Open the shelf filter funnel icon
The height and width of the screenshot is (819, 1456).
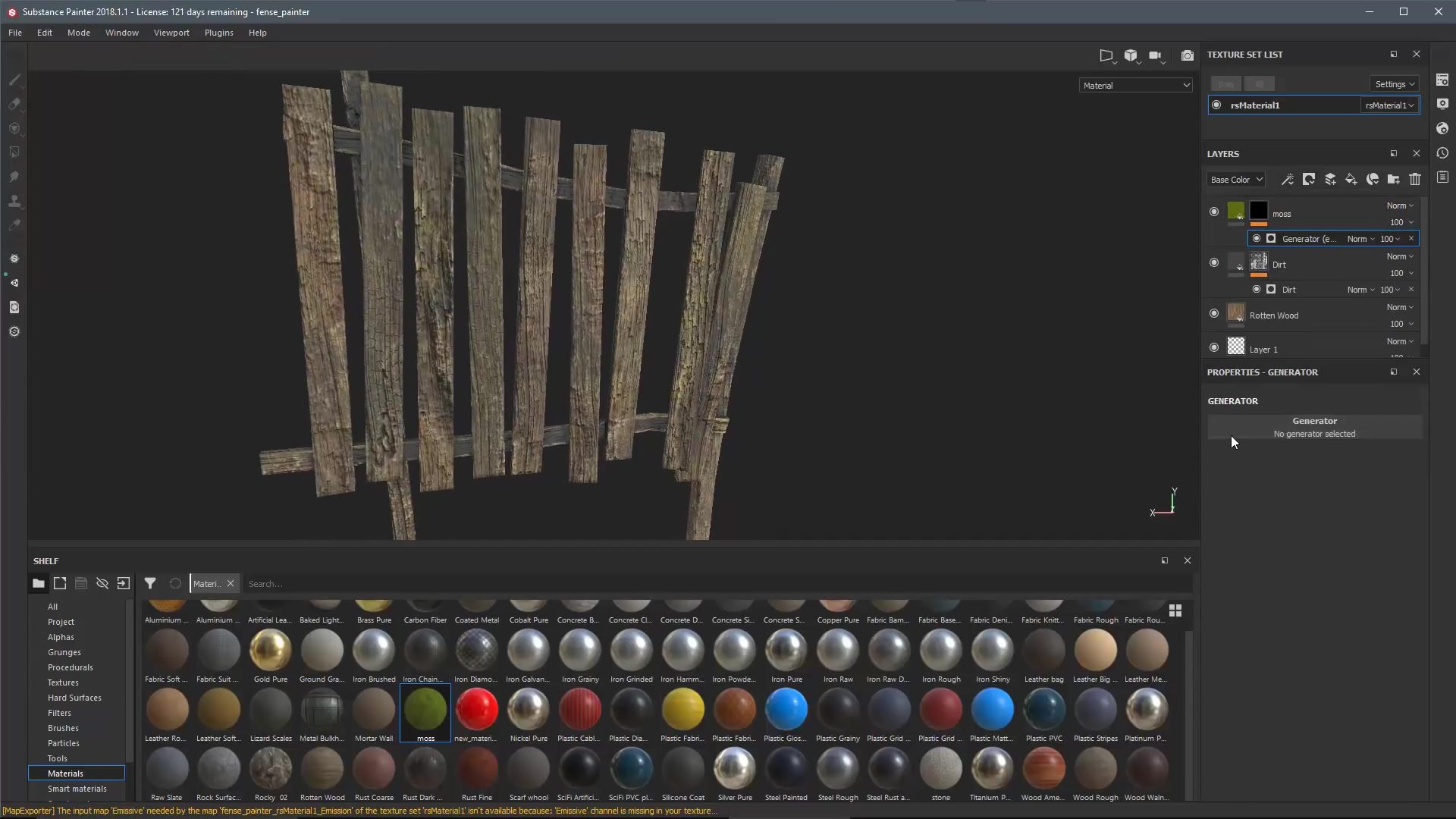(x=150, y=583)
